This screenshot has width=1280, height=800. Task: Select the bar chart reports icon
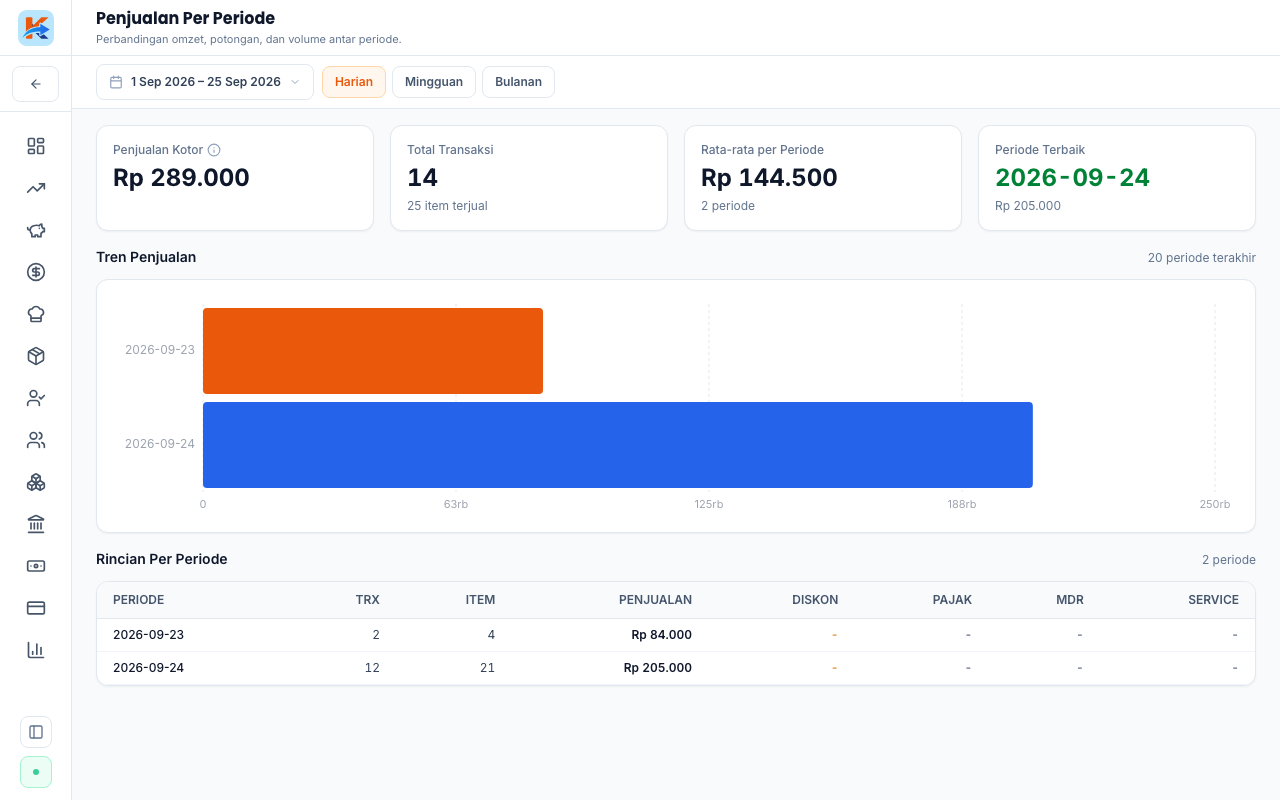coord(36,650)
